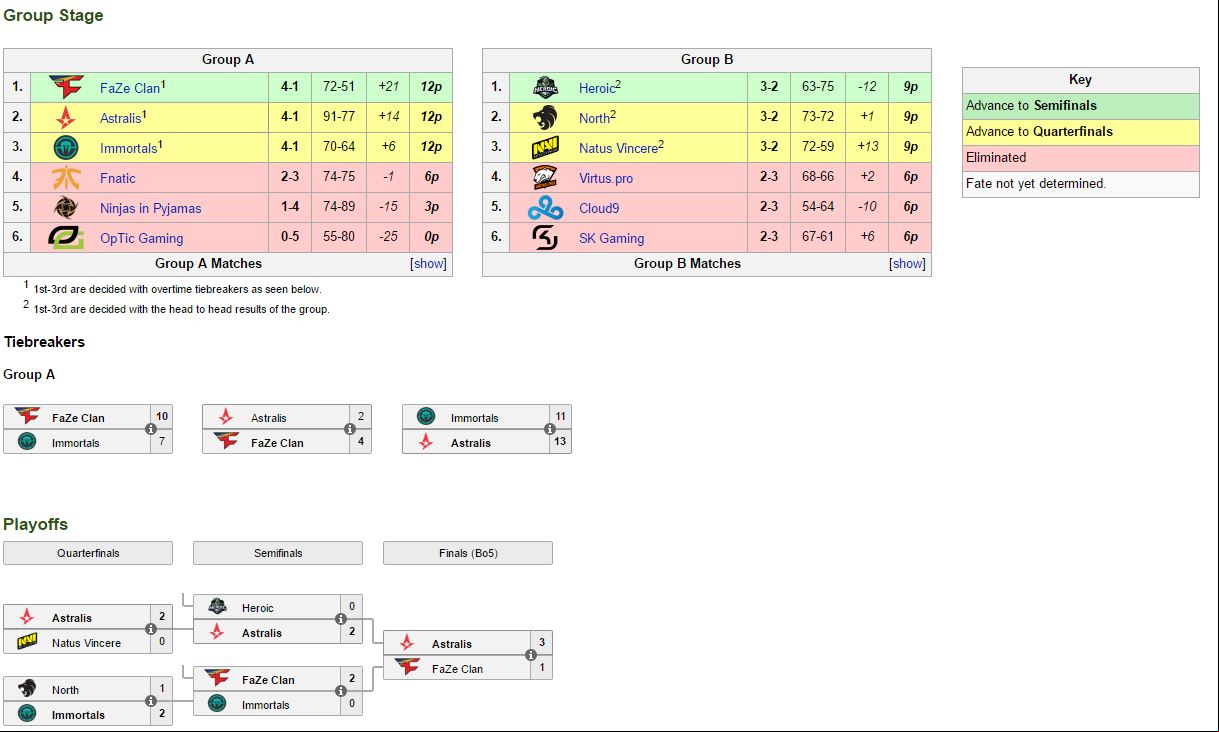This screenshot has height=732, width=1219.
Task: Click the Finals (Bo5) bracket column header
Action: (468, 553)
